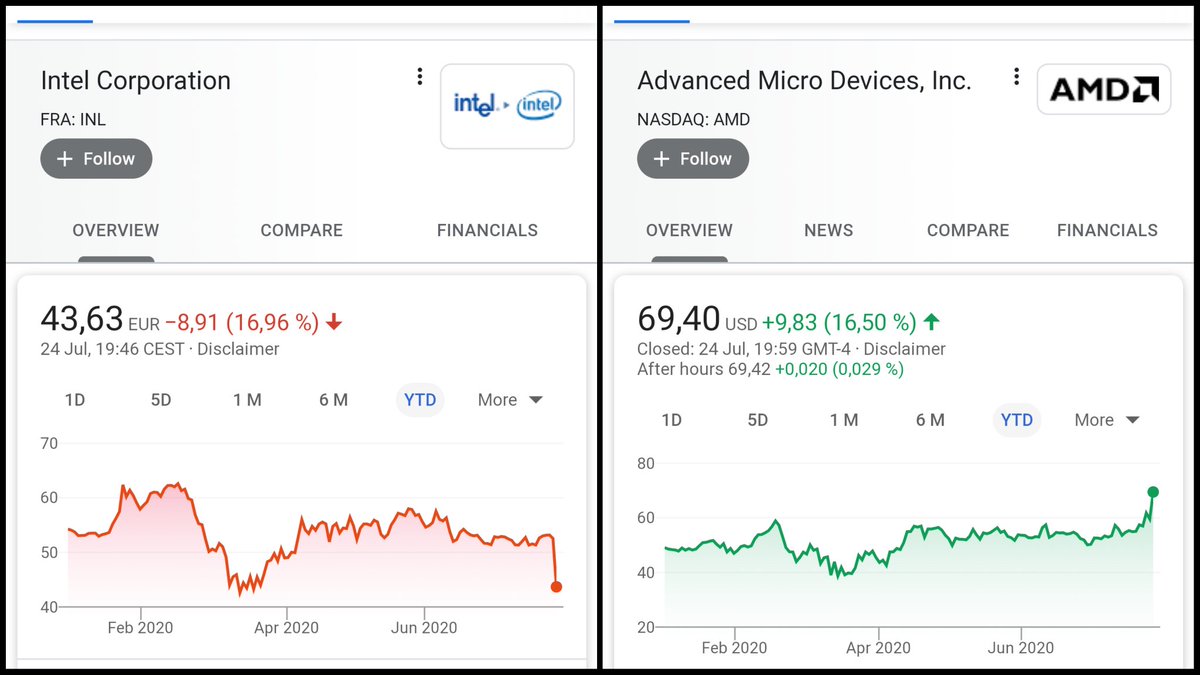Click Jun 2020 label on Intel chart

click(x=424, y=628)
